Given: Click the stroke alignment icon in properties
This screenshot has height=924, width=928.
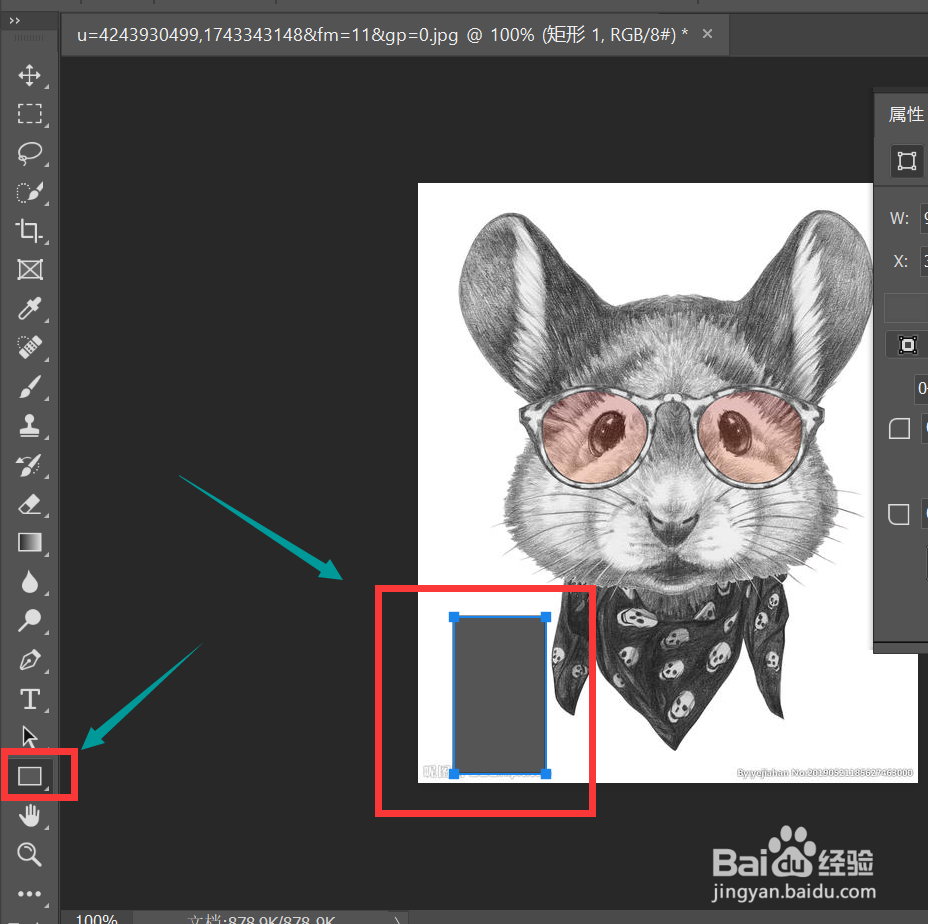Looking at the screenshot, I should 907,345.
